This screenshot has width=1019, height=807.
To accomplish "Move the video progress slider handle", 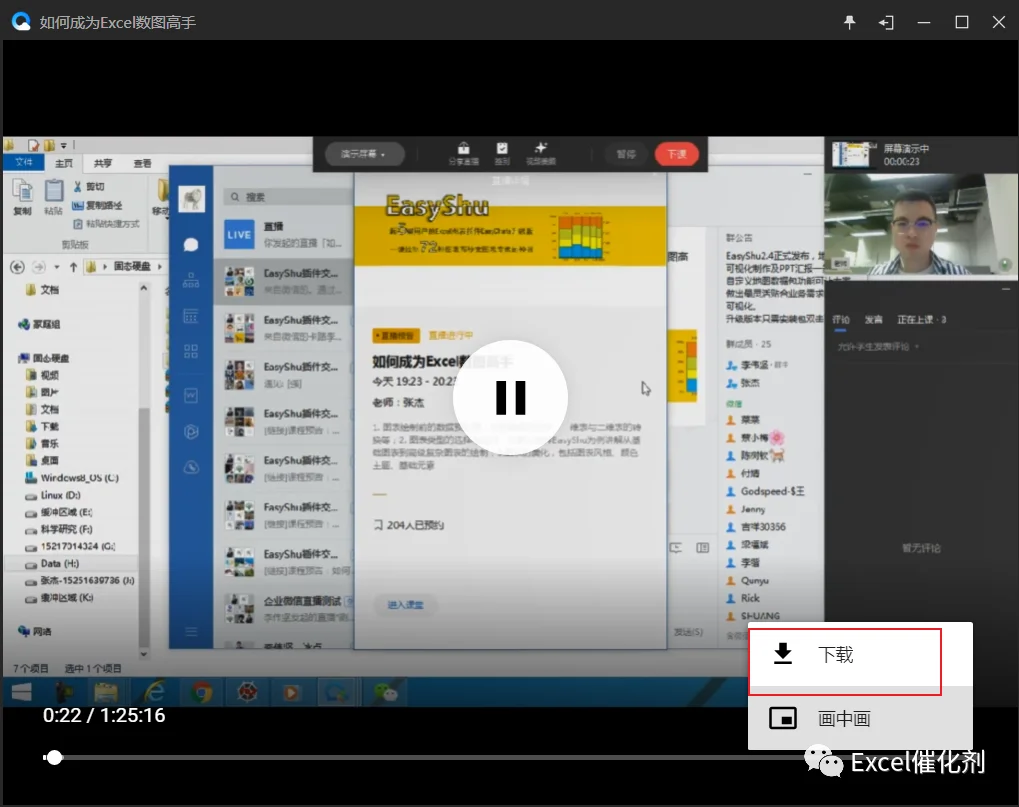I will tap(55, 758).
